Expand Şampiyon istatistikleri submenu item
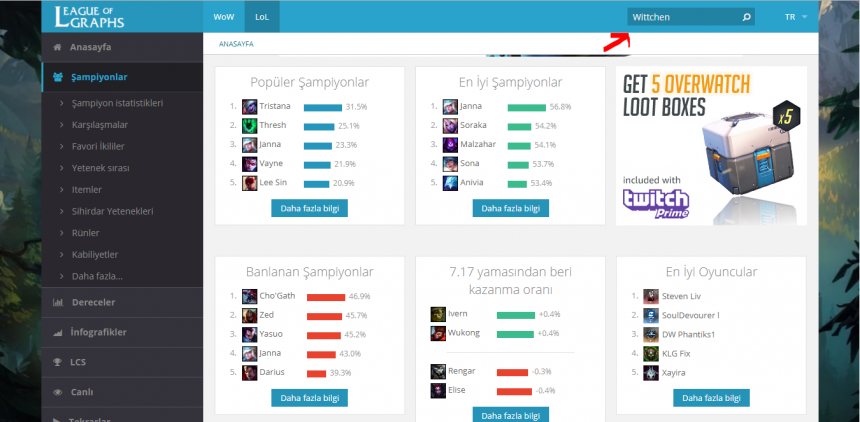 (x=117, y=103)
